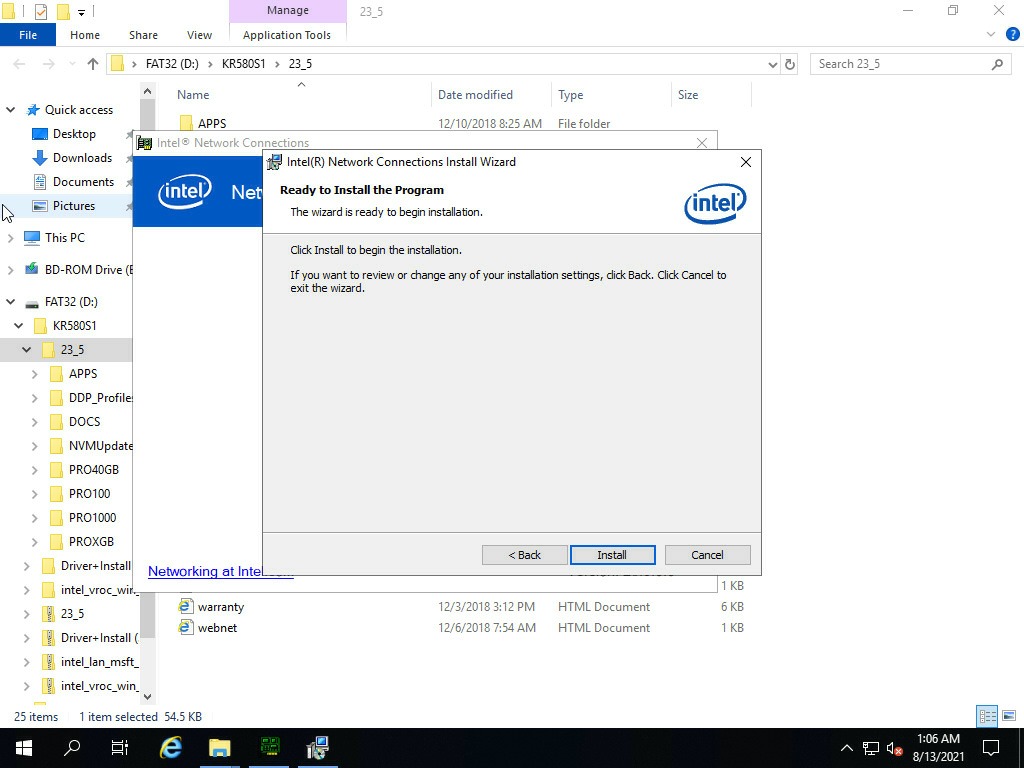Click Install in the Intel wizard
The image size is (1024, 768).
[612, 554]
